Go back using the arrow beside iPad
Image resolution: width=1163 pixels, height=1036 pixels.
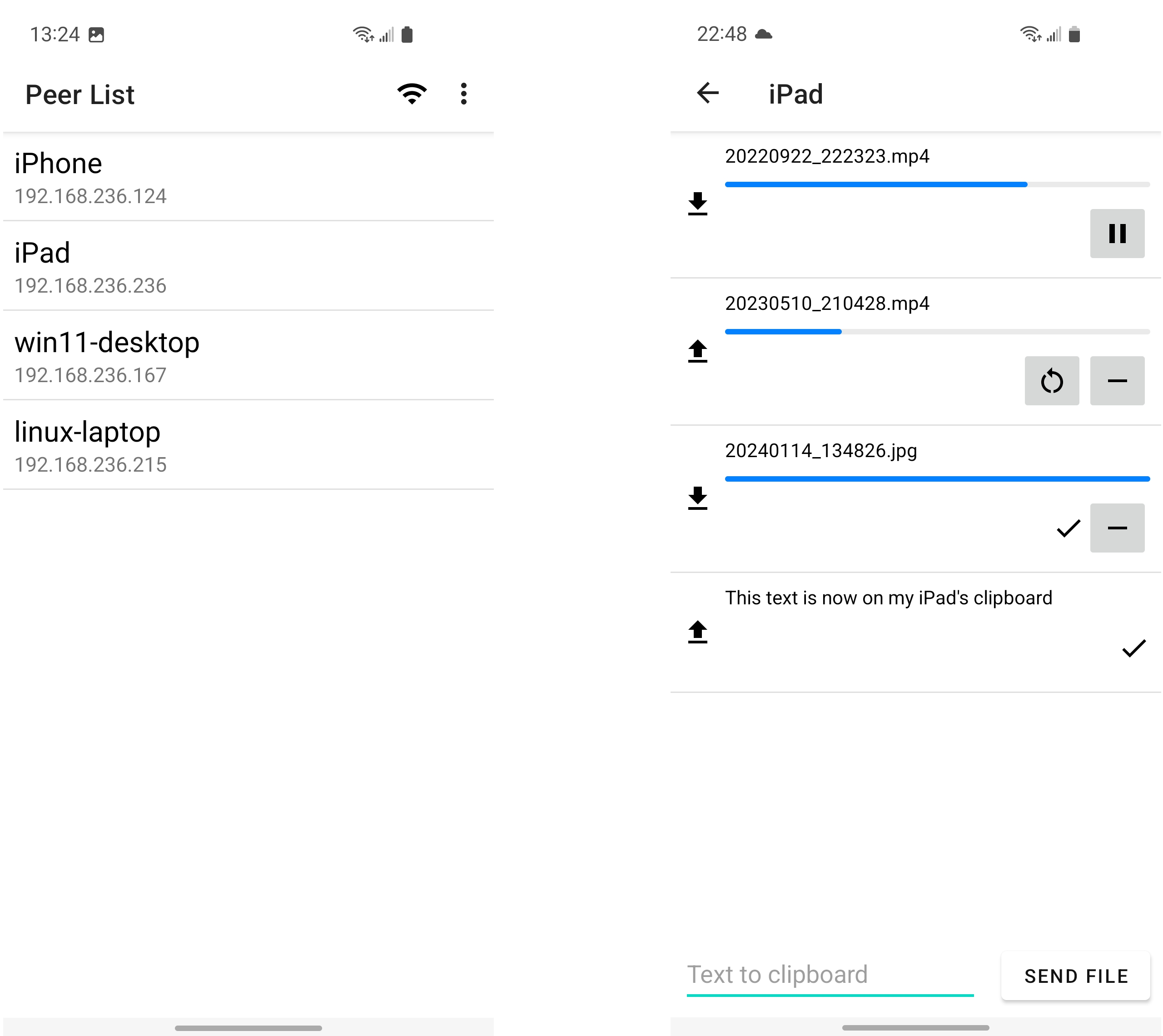[708, 93]
